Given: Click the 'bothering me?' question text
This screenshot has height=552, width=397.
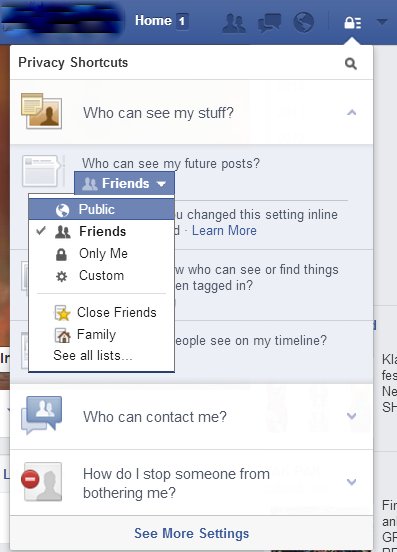Looking at the screenshot, I should (x=129, y=493).
